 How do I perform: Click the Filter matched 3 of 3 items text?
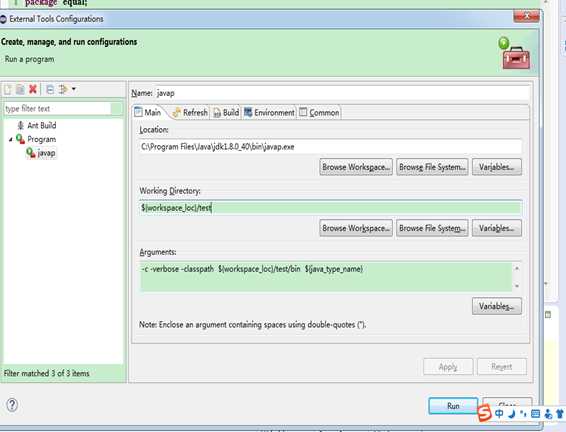46,373
